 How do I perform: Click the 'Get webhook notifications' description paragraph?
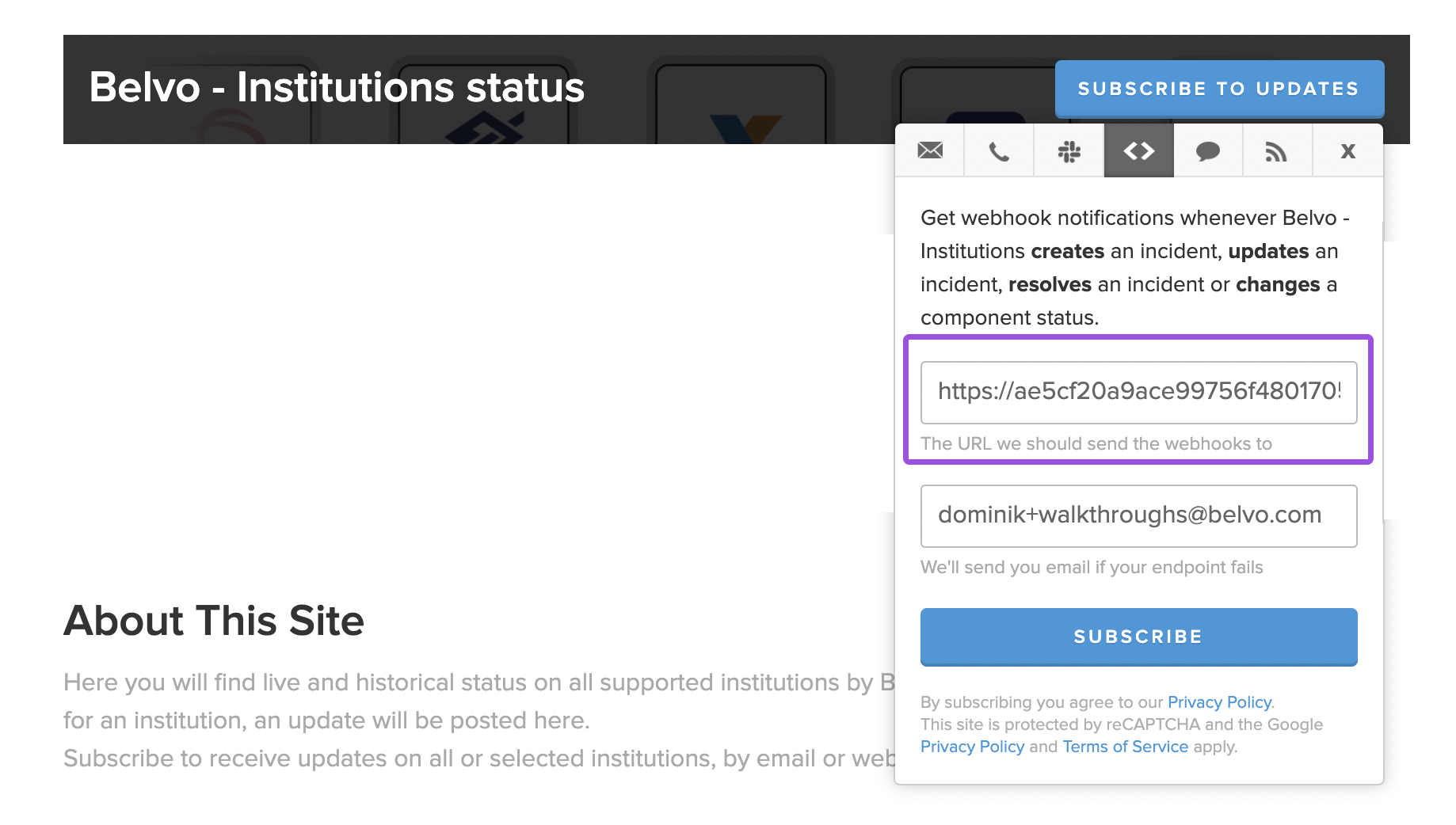coord(1135,268)
